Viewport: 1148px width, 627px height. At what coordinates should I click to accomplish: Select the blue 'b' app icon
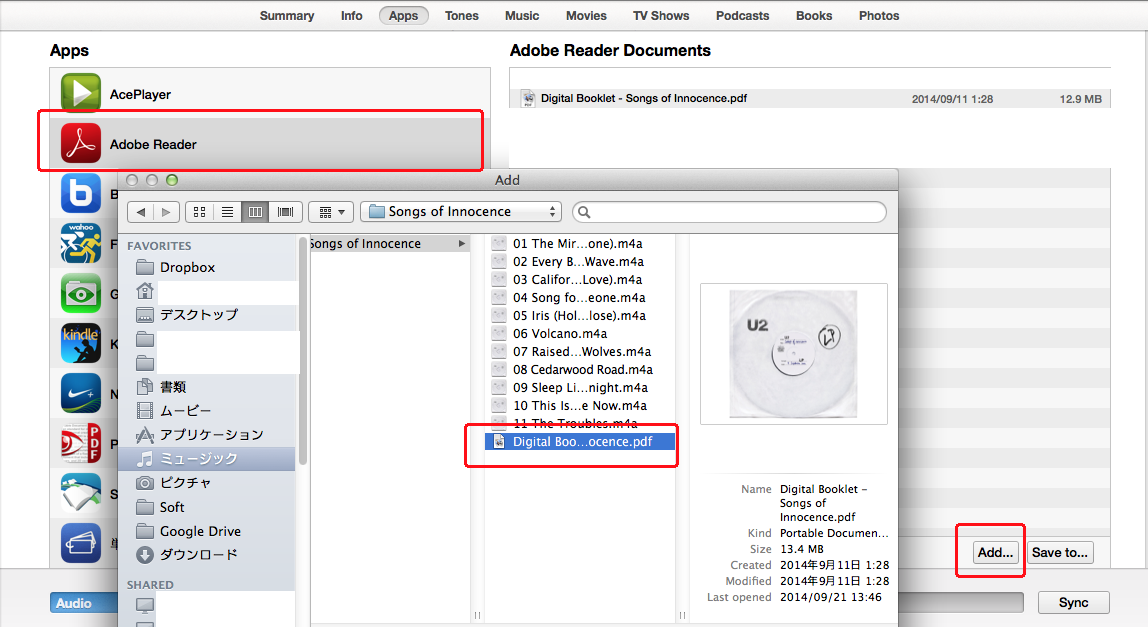(x=81, y=193)
